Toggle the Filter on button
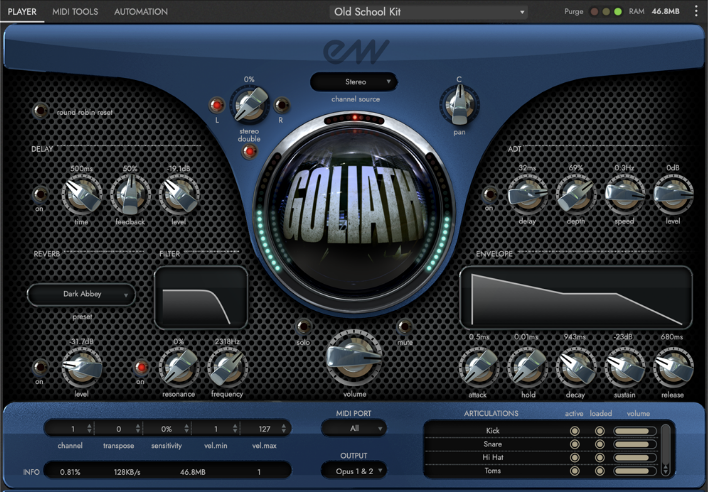Viewport: 708px width, 492px height. click(141, 367)
